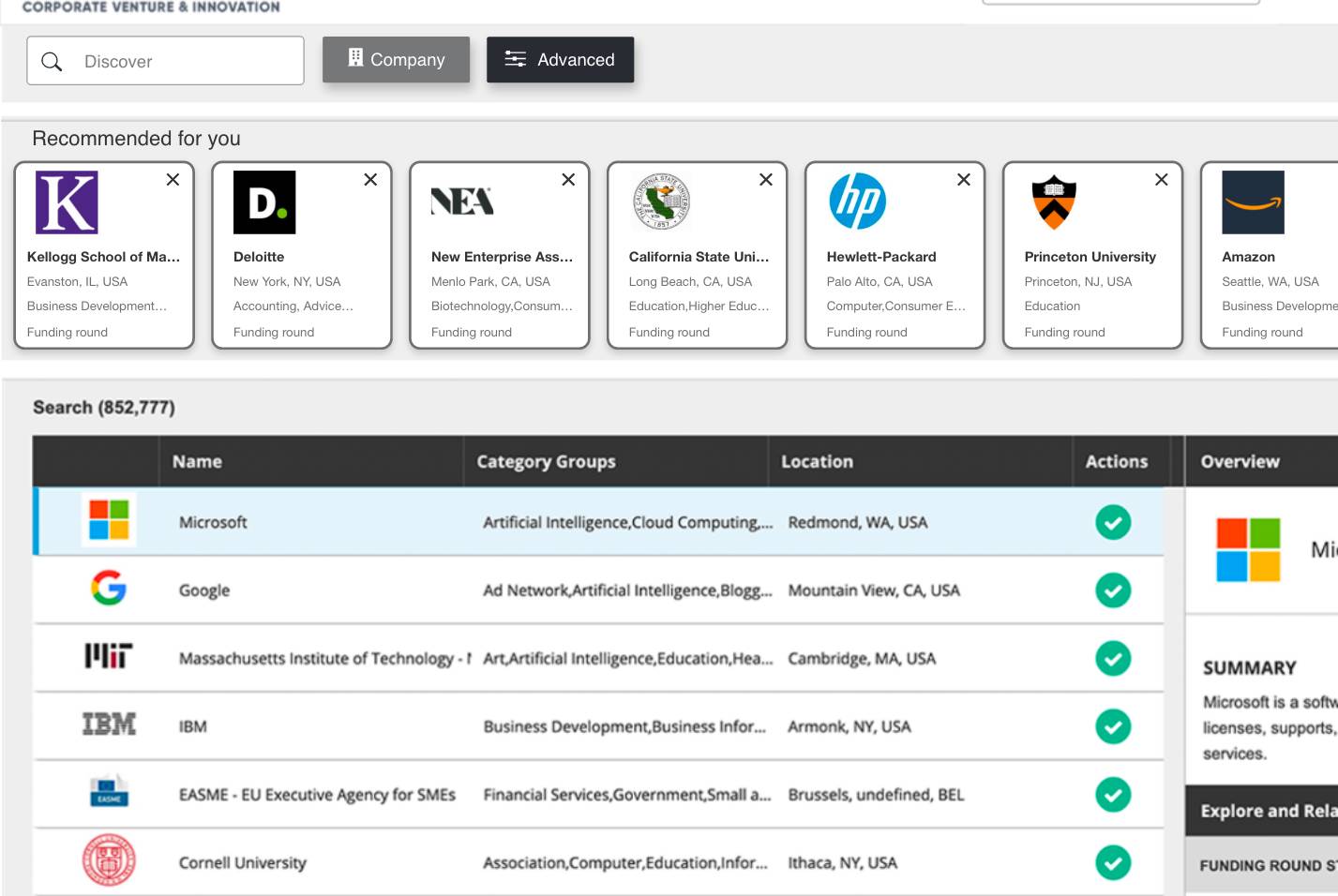Click the IBM logo in the table
1338x896 pixels.
pyautogui.click(x=109, y=724)
